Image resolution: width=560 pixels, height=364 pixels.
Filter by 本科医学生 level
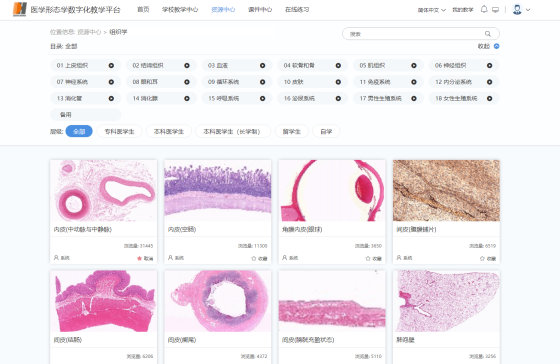click(x=169, y=131)
